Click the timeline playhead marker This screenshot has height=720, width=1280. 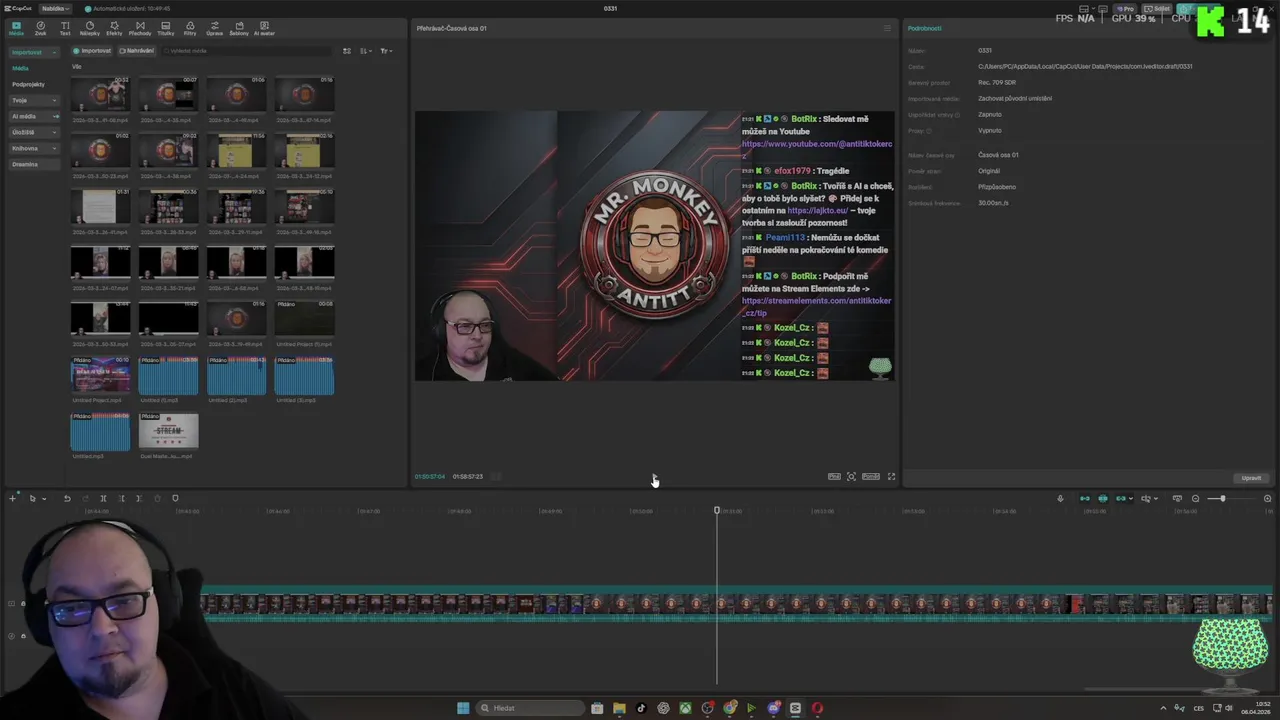(x=716, y=511)
